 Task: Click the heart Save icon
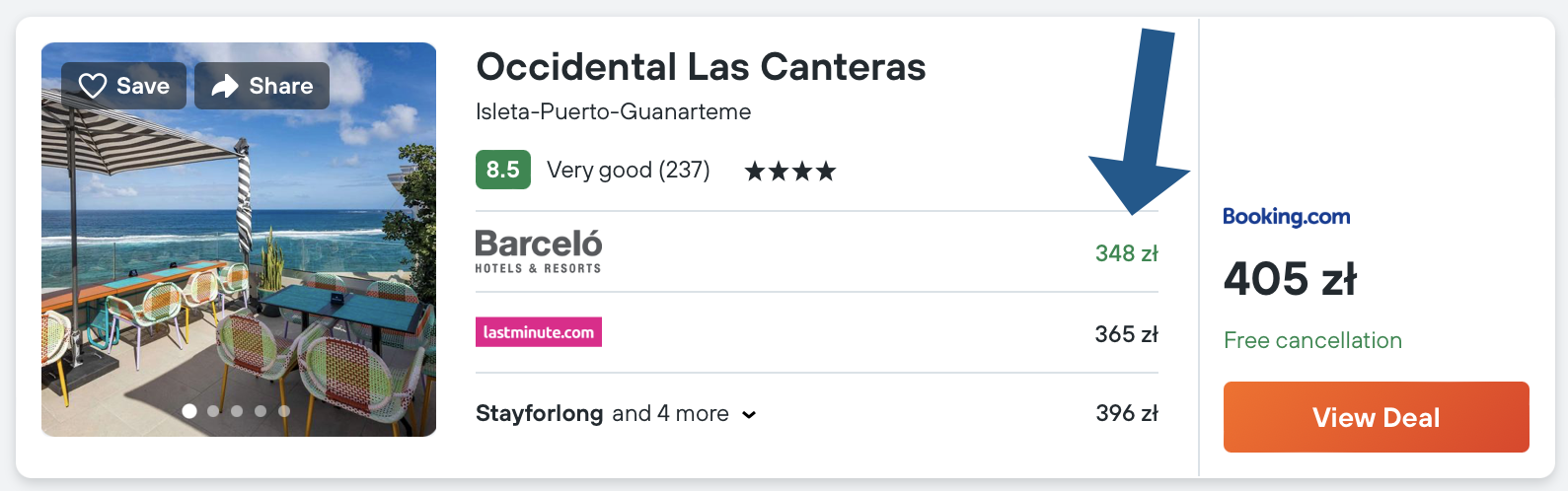pos(93,87)
